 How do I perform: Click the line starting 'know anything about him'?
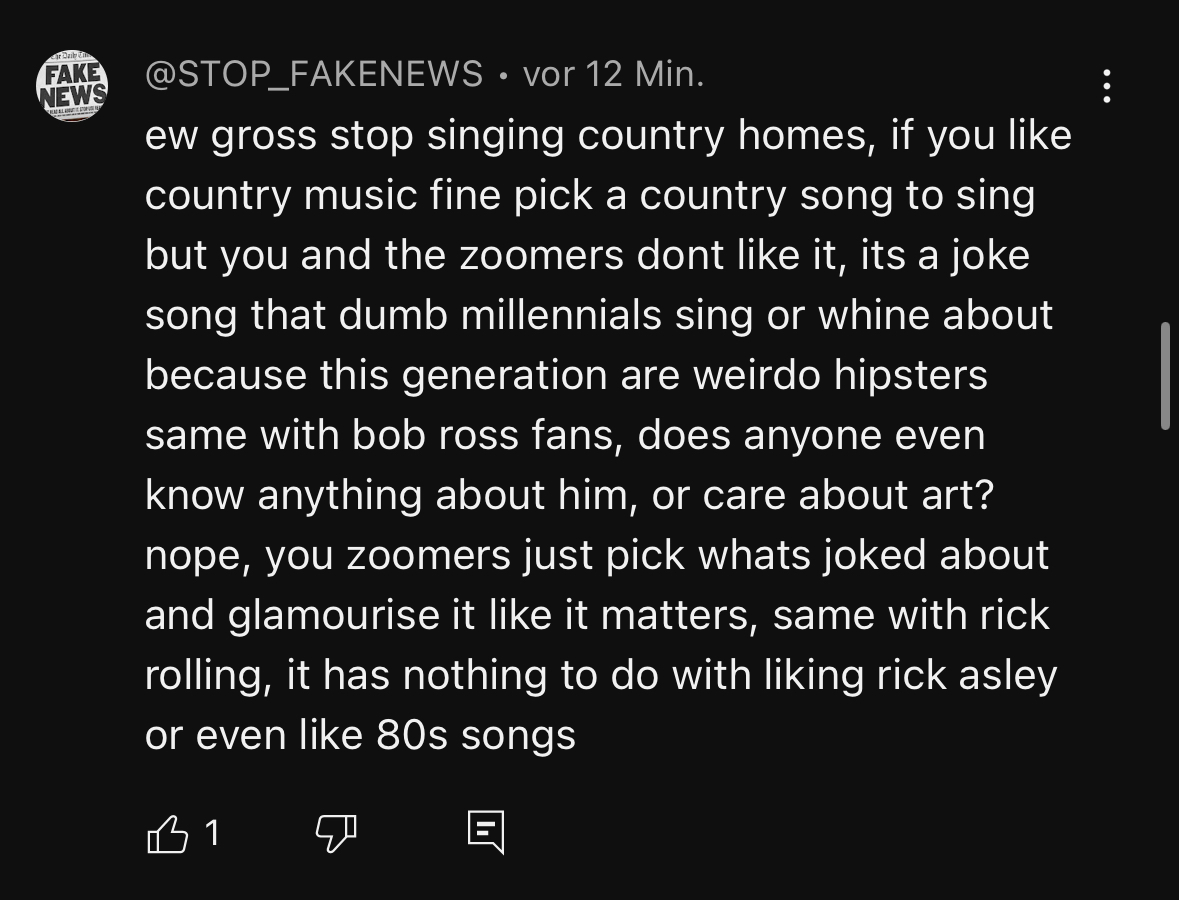(569, 495)
